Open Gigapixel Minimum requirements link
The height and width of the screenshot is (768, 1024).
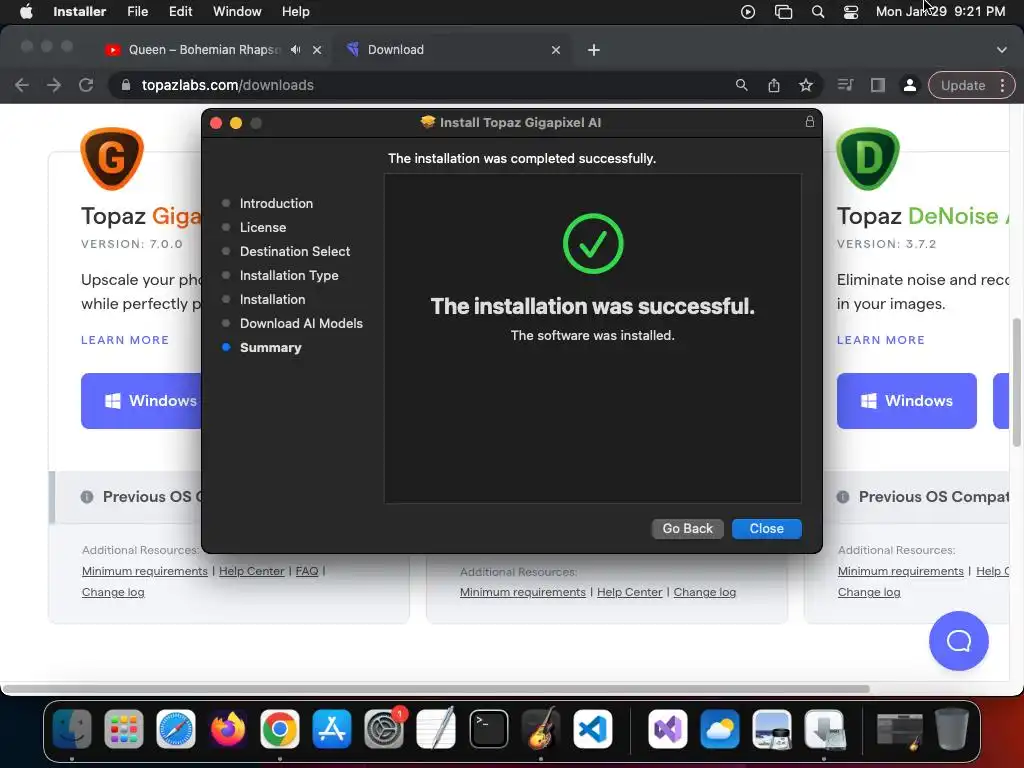[x=144, y=571]
